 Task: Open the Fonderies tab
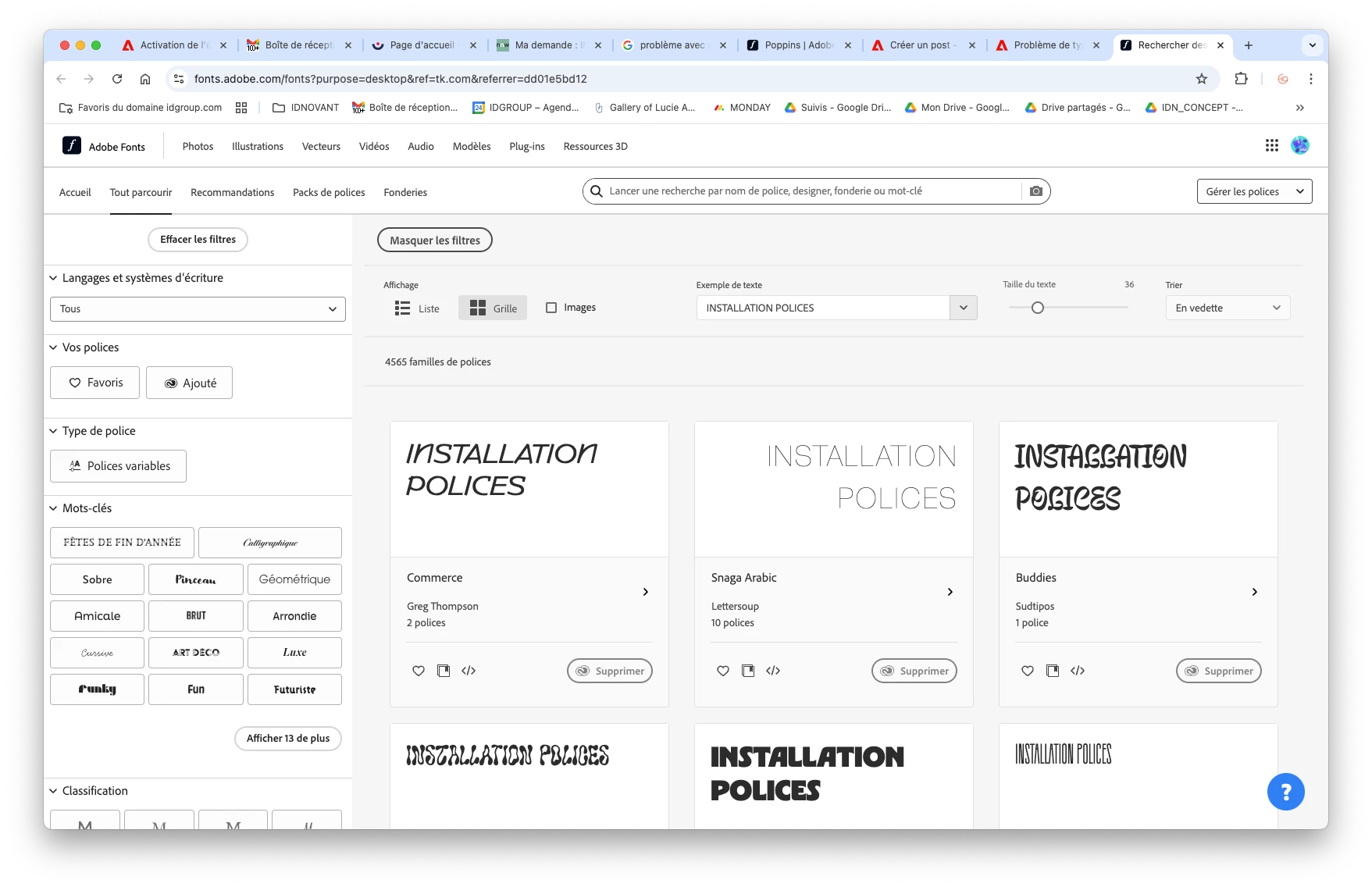pos(405,193)
